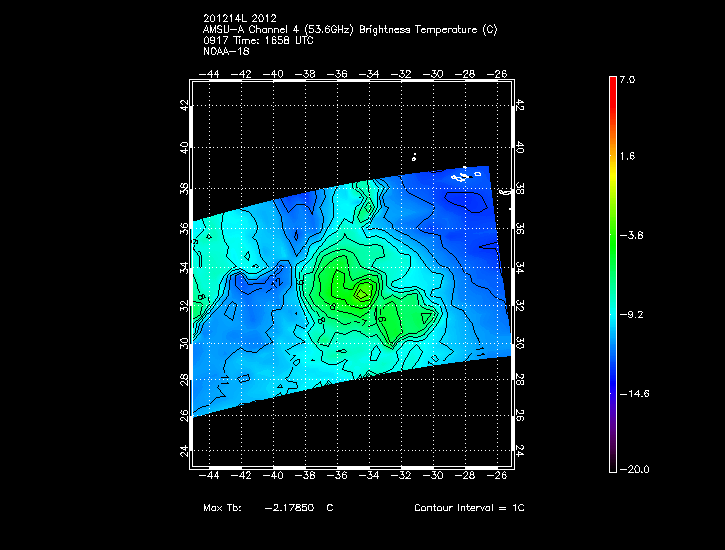The width and height of the screenshot is (725, 550).
Task: Click the Contour Interval = 1C text
Action: 469,509
